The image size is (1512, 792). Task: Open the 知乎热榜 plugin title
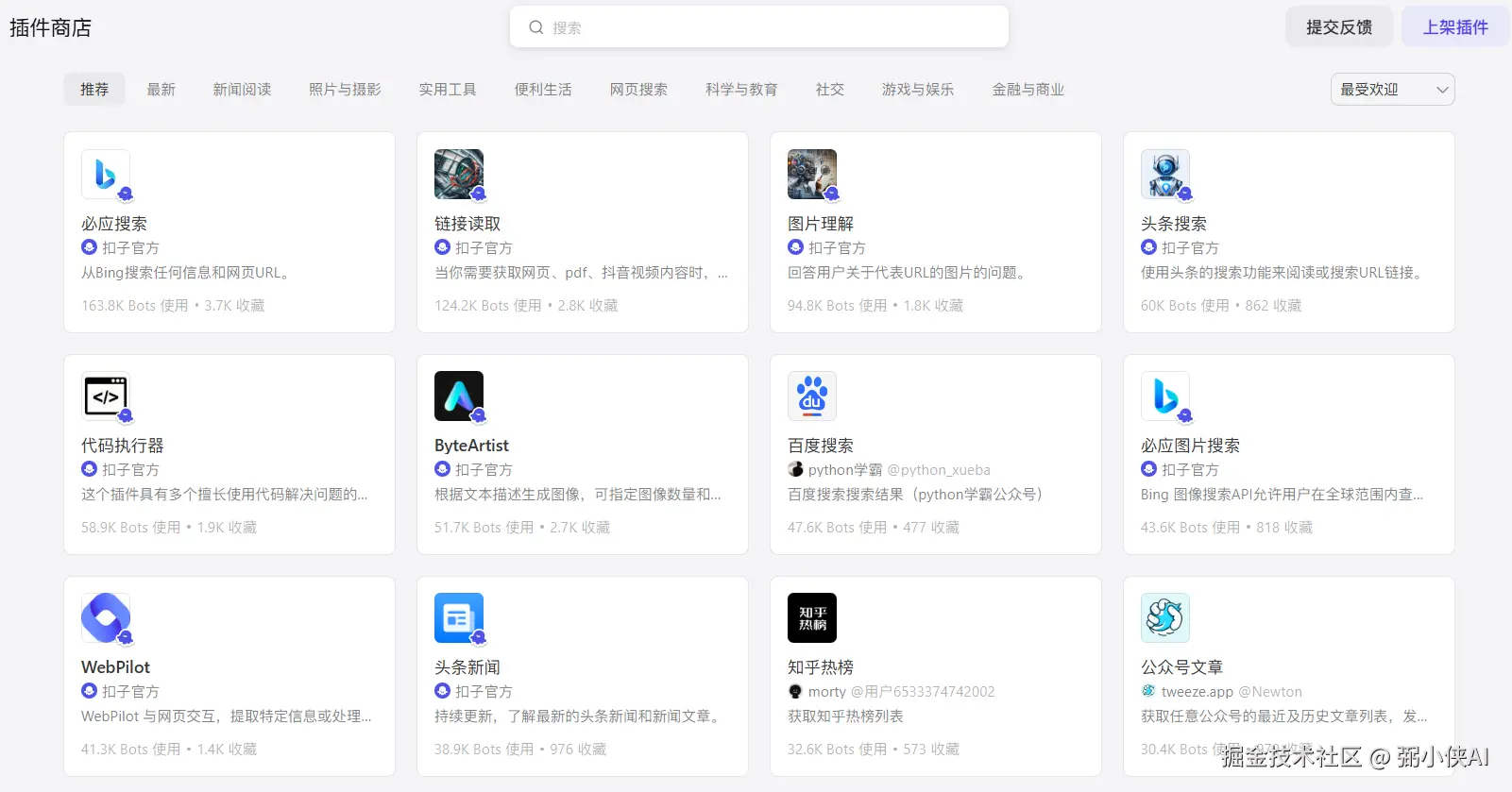tap(821, 667)
